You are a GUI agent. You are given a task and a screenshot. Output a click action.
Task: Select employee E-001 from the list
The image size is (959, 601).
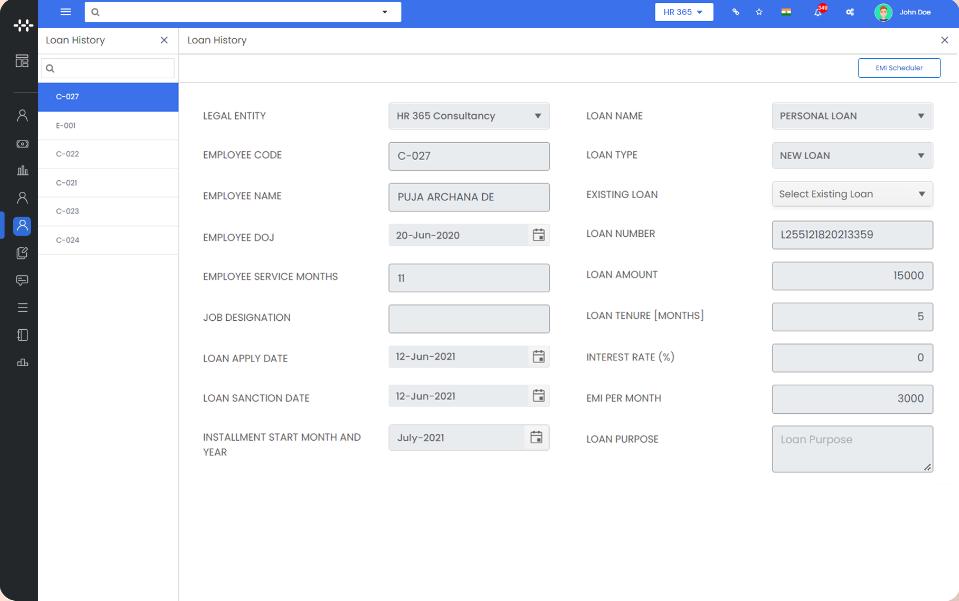pyautogui.click(x=66, y=126)
